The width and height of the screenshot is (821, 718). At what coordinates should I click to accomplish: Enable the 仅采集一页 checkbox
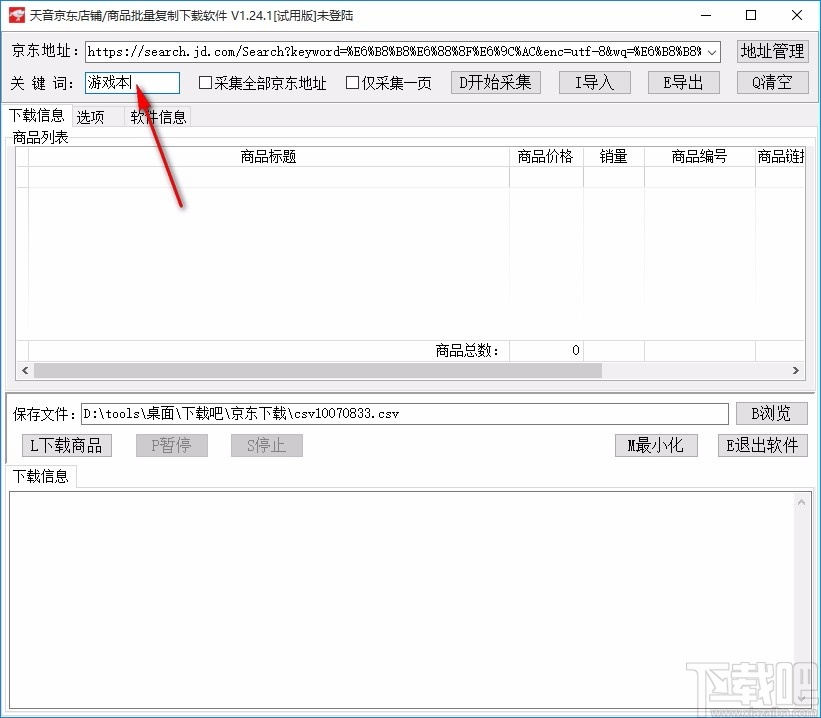point(352,84)
